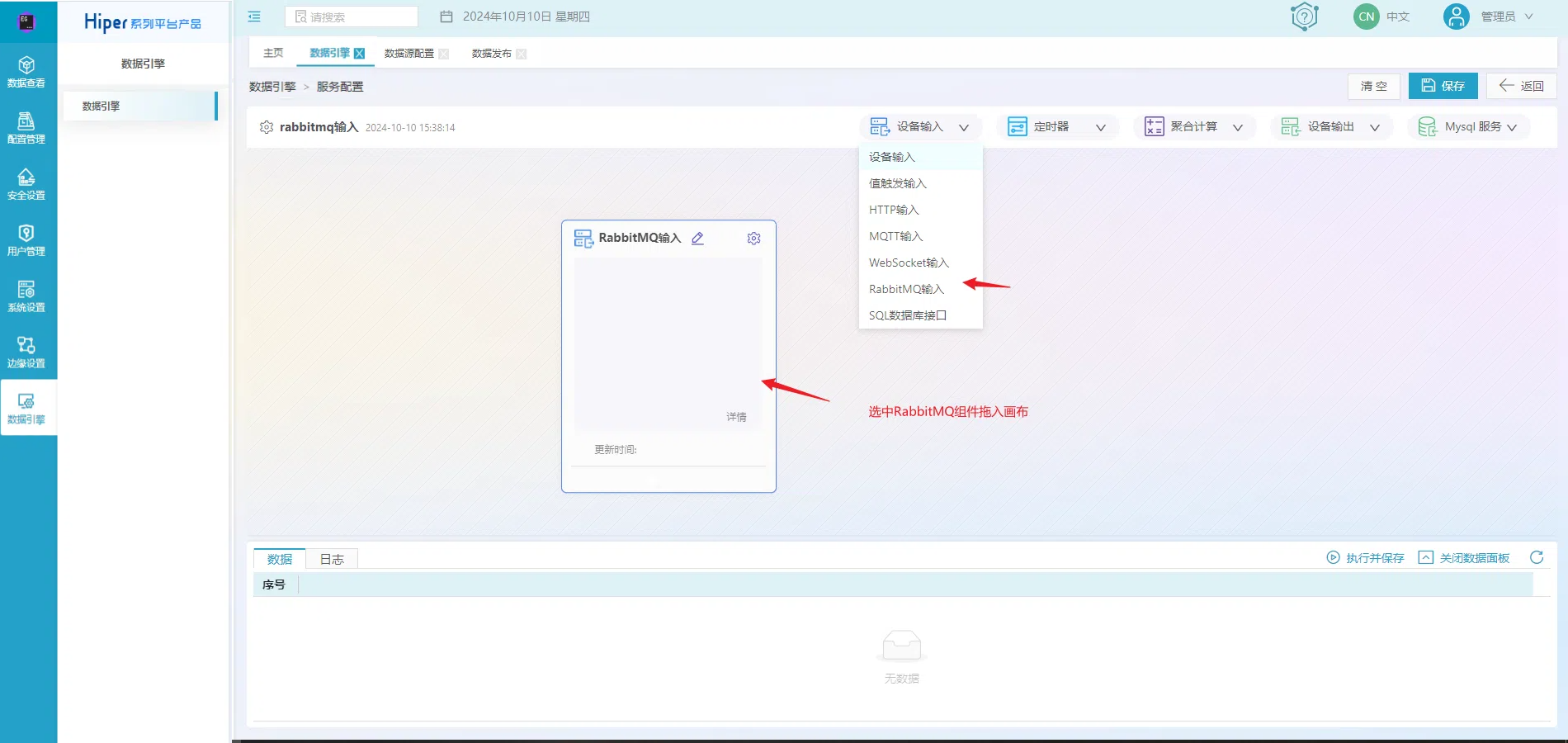Open the 管理员 account dropdown arrow
Viewport: 1568px width, 743px height.
click(x=1528, y=17)
